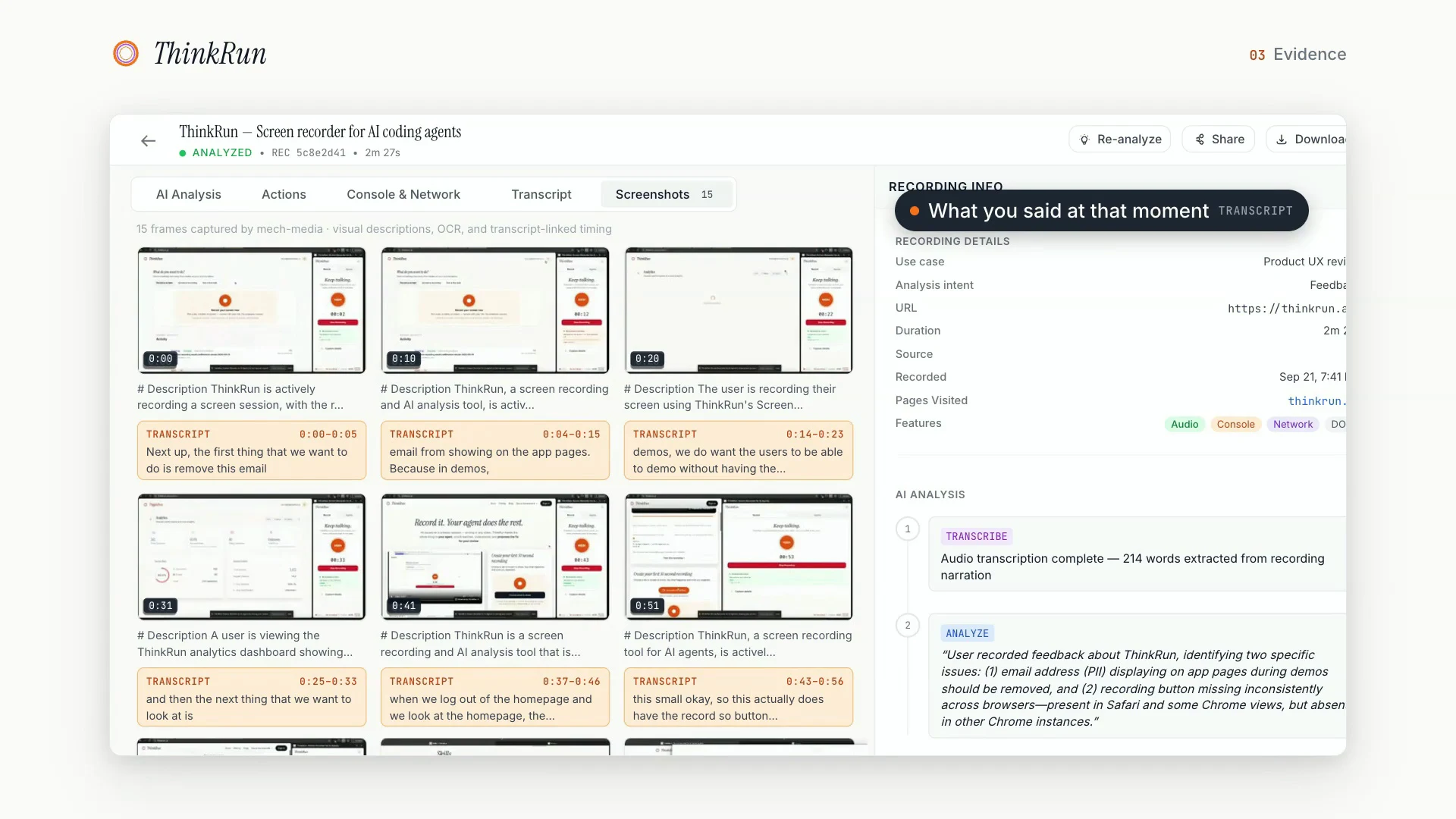Click the '2m 27s' duration in header
Screen dimensions: 1456x819
pos(383,153)
